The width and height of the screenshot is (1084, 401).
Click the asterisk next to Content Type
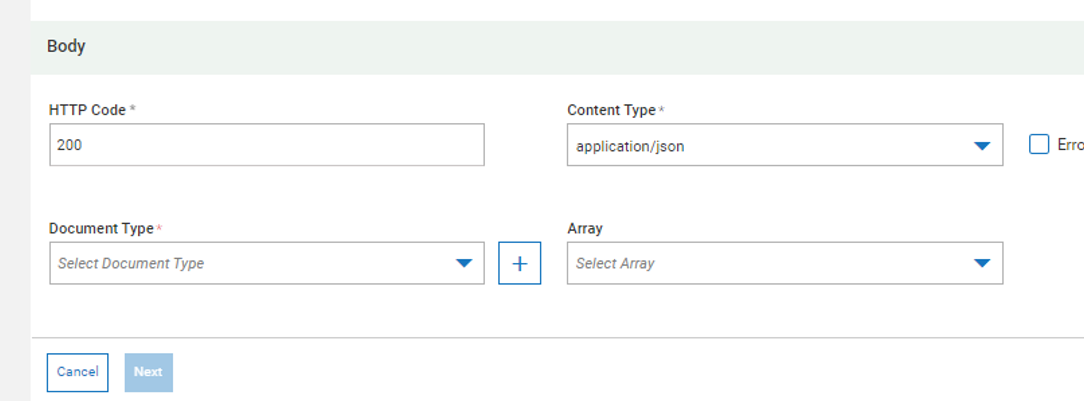tap(661, 110)
